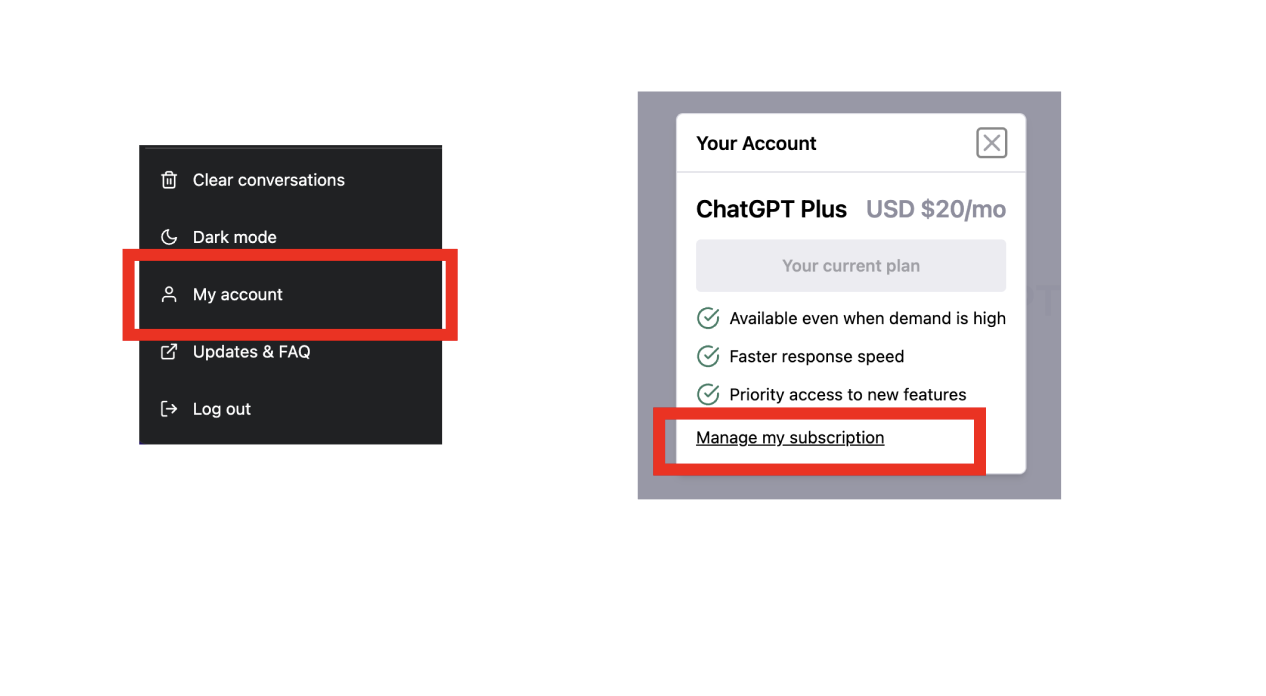Open Manage my subscription

pyautogui.click(x=790, y=437)
